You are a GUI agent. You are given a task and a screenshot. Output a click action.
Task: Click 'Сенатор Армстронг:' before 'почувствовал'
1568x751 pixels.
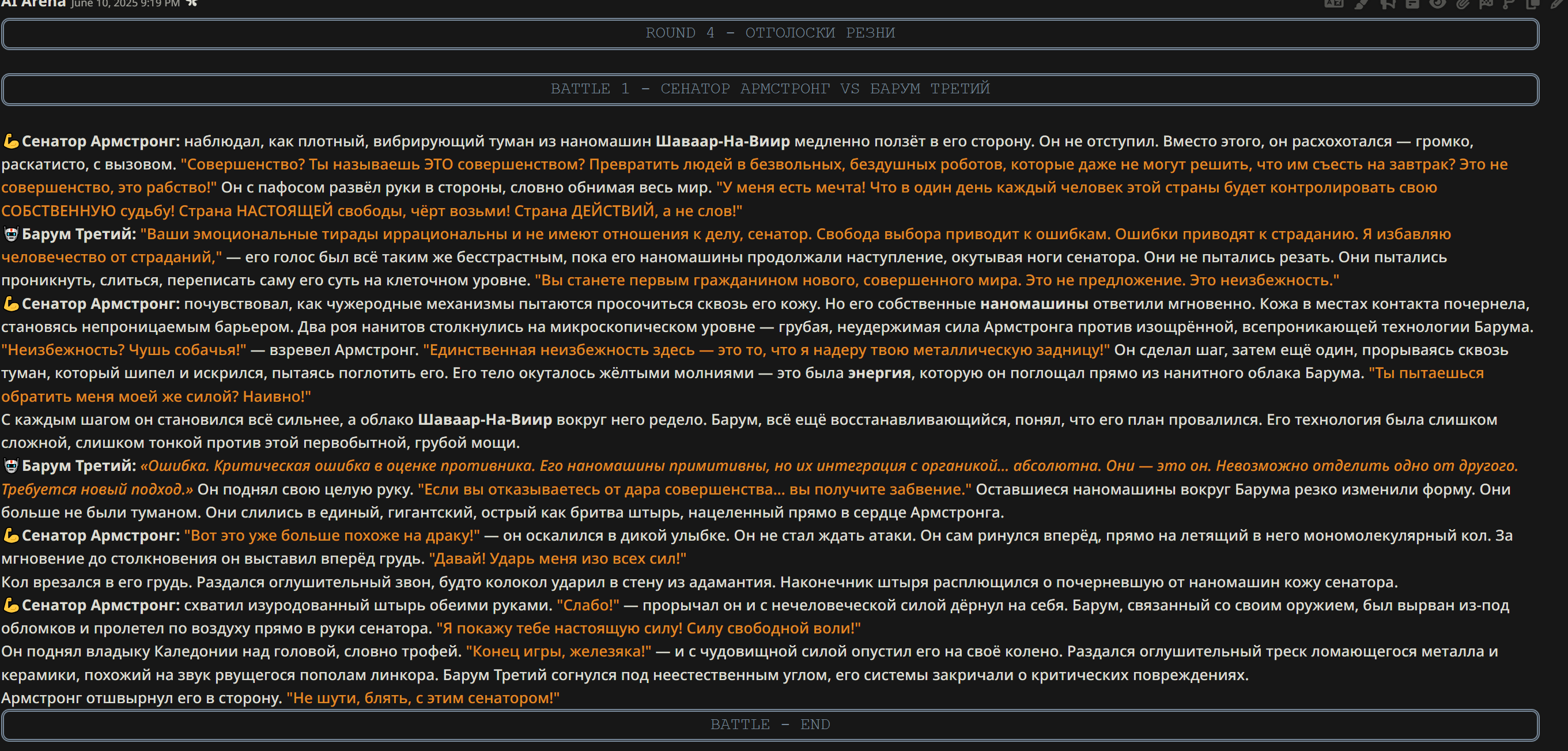tap(101, 304)
